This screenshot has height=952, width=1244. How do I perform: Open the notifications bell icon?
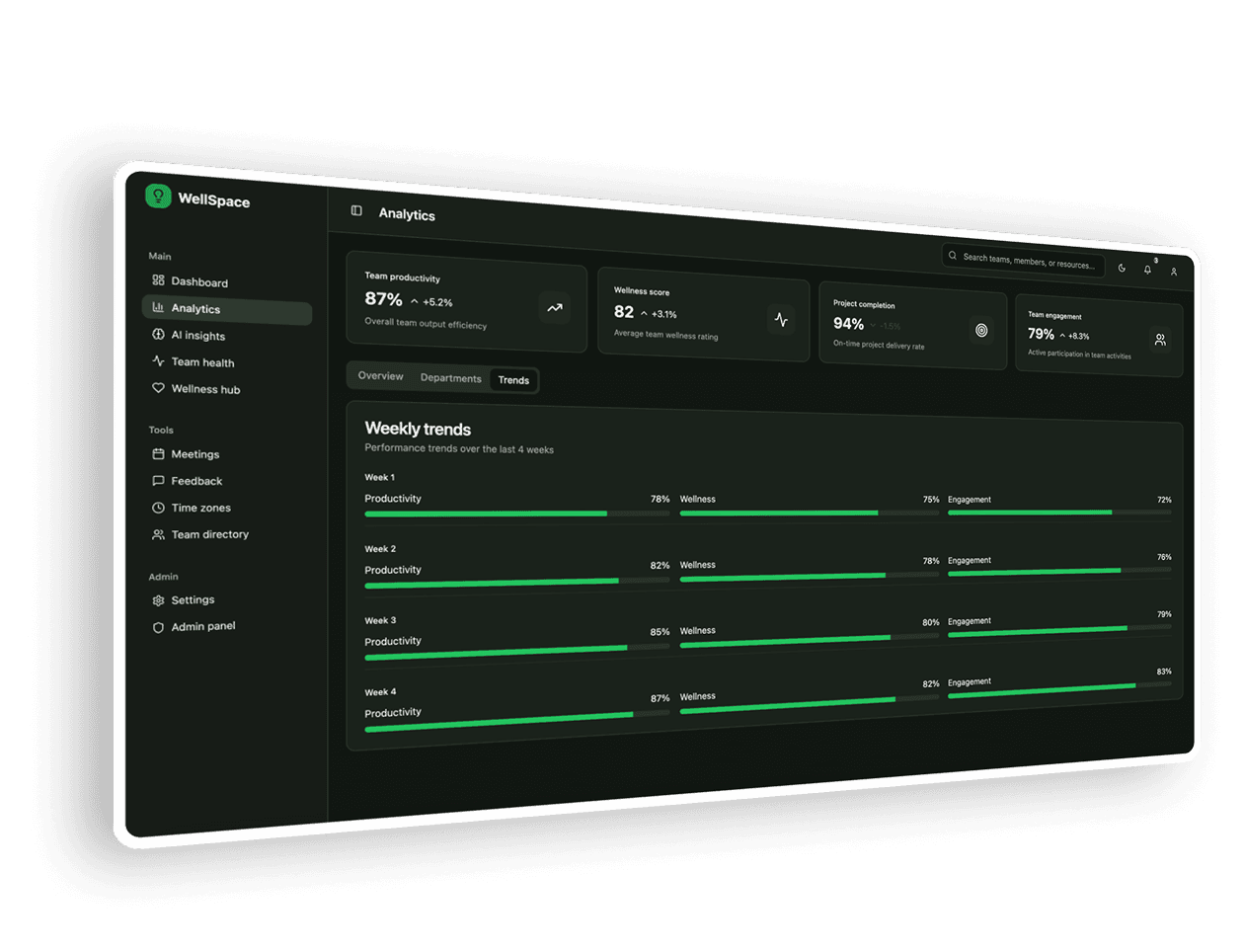click(x=1147, y=269)
